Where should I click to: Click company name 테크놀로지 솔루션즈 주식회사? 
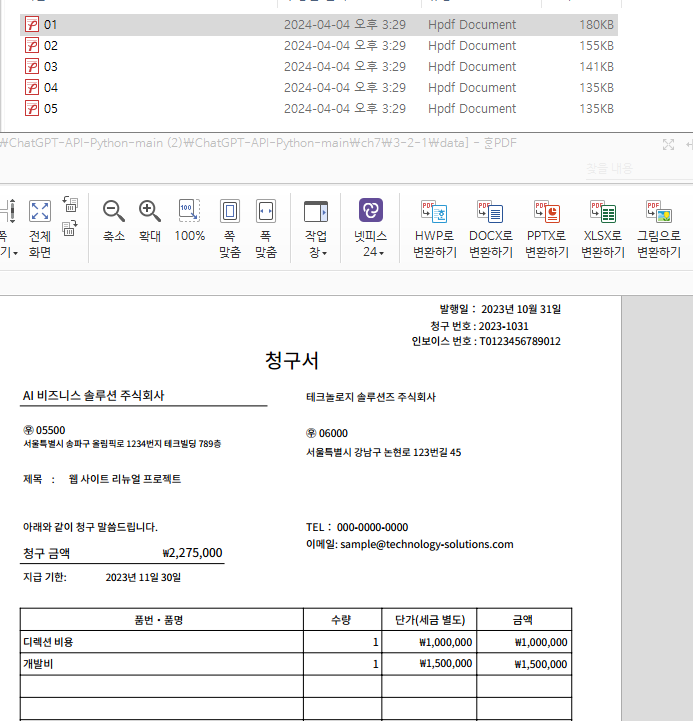tap(371, 397)
